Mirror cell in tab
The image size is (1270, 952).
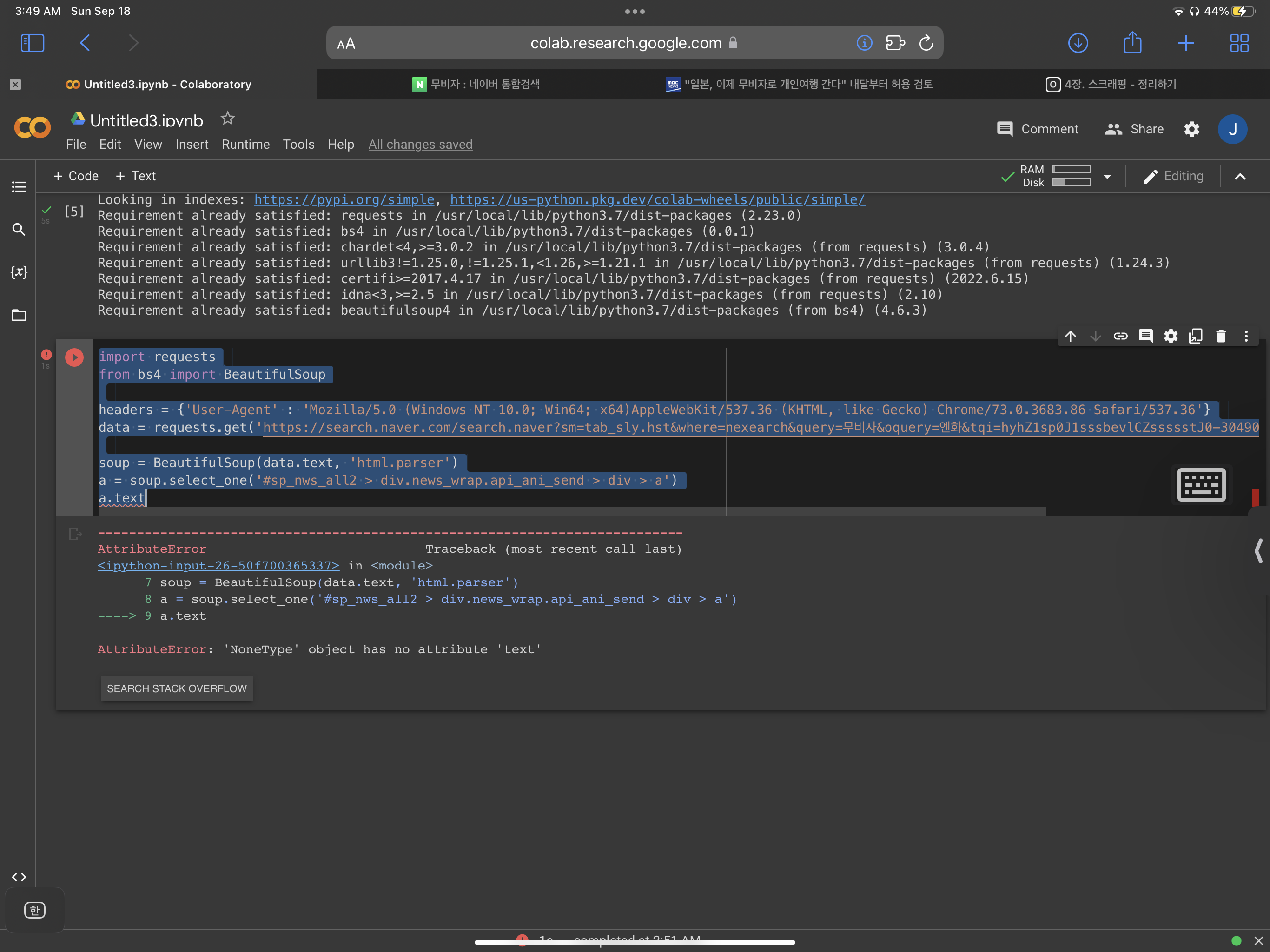point(1196,336)
